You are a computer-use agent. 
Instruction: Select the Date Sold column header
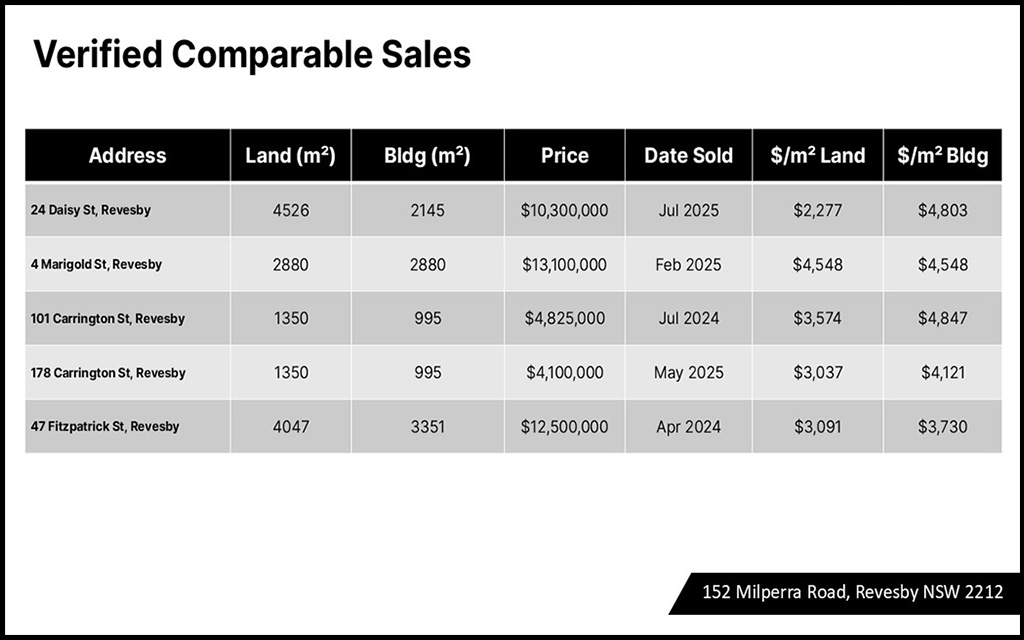[x=688, y=156]
